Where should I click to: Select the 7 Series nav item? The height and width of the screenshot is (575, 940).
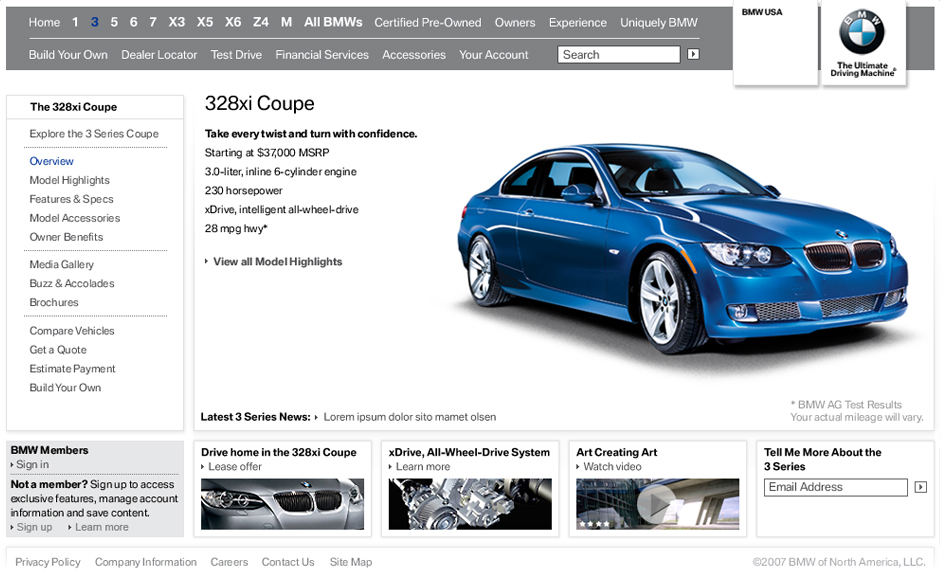click(x=153, y=22)
